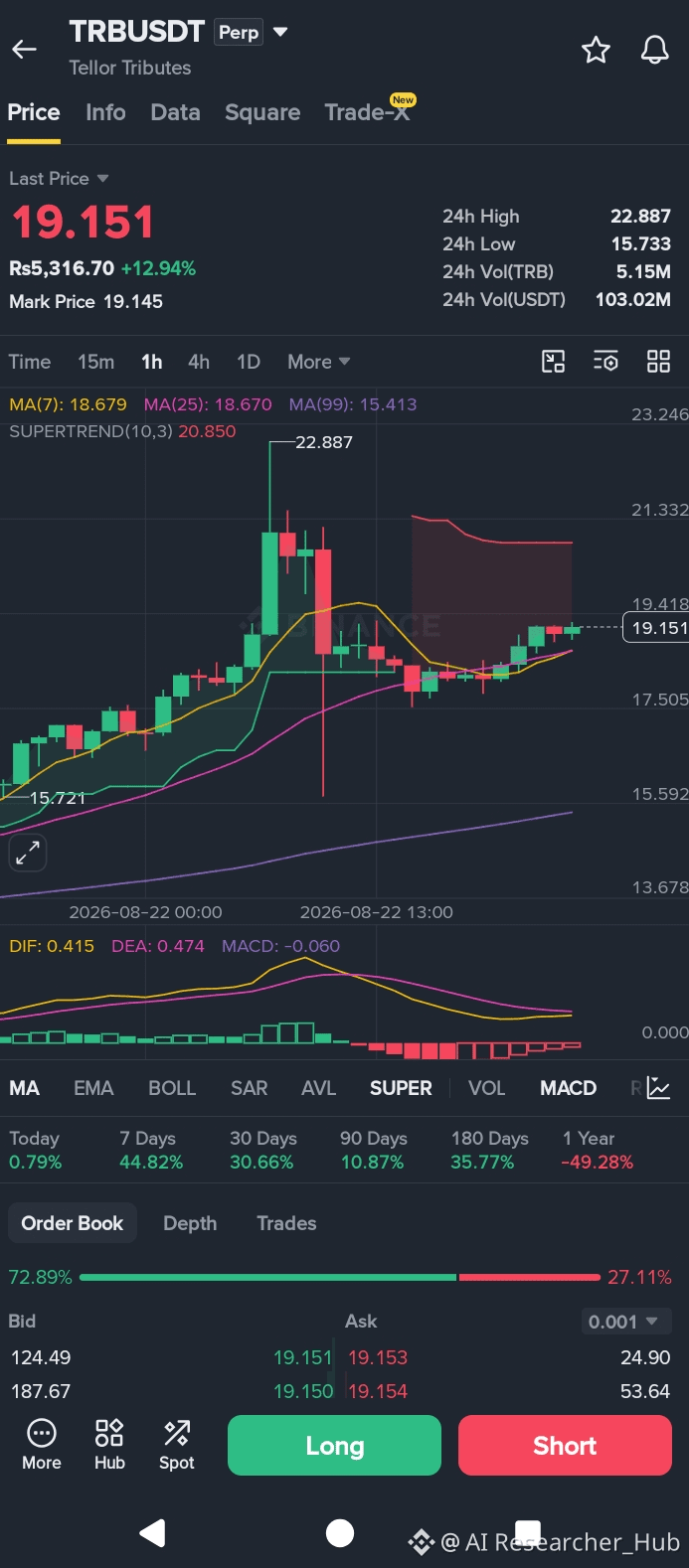Change order book precision 0.001 dropdown
The image size is (689, 1568).
(626, 1322)
